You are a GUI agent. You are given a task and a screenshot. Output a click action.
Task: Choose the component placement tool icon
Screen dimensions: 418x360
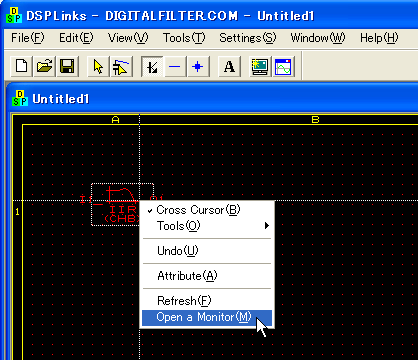click(121, 66)
